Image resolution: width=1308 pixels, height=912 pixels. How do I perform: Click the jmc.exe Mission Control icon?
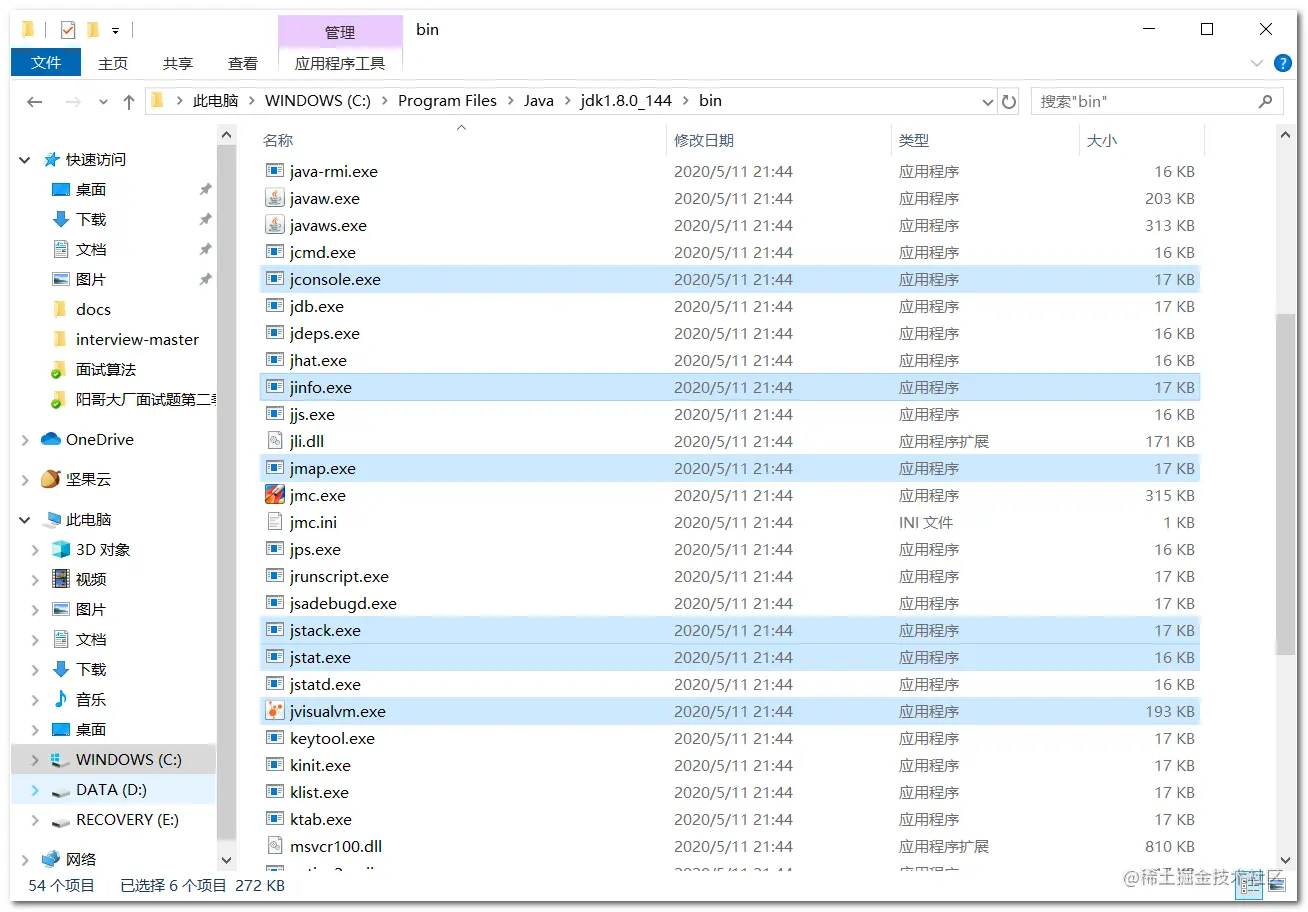(275, 496)
